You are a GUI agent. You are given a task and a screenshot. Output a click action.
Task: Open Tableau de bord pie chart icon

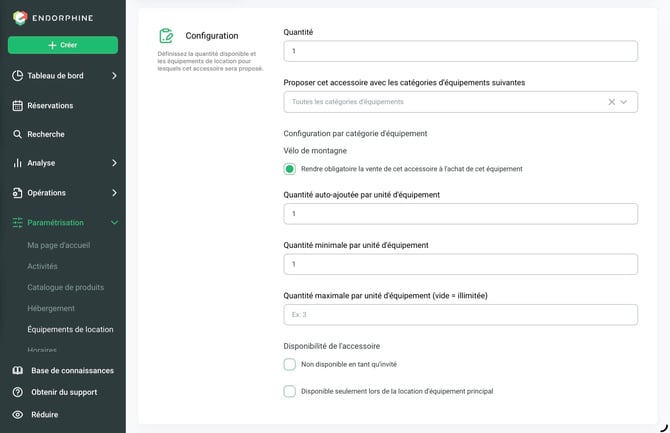(18, 76)
